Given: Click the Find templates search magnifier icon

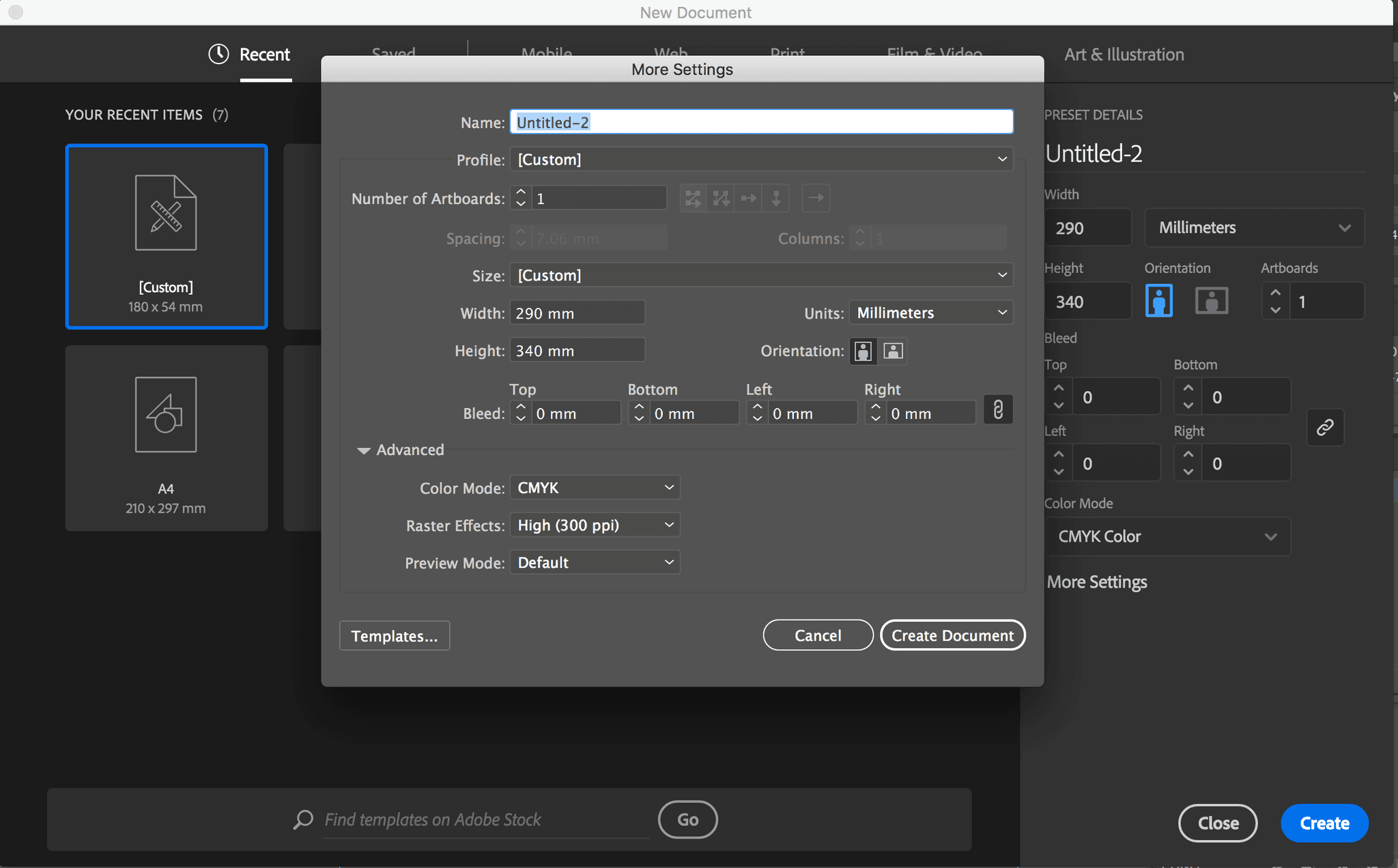Looking at the screenshot, I should pos(303,820).
